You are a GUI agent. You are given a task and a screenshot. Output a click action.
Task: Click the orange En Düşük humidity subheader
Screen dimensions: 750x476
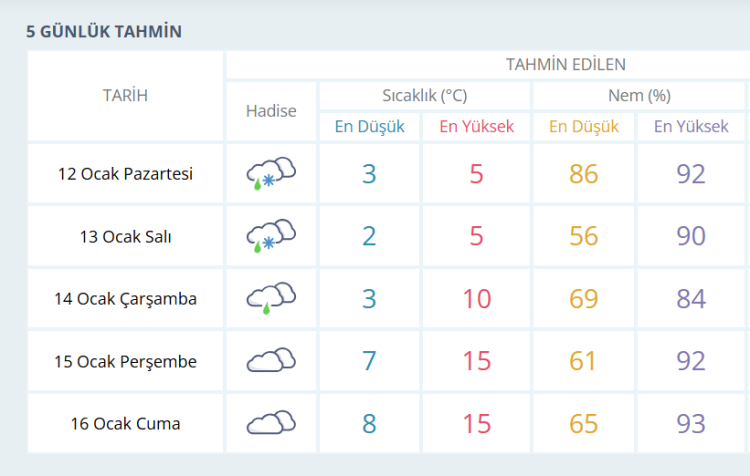coord(584,126)
